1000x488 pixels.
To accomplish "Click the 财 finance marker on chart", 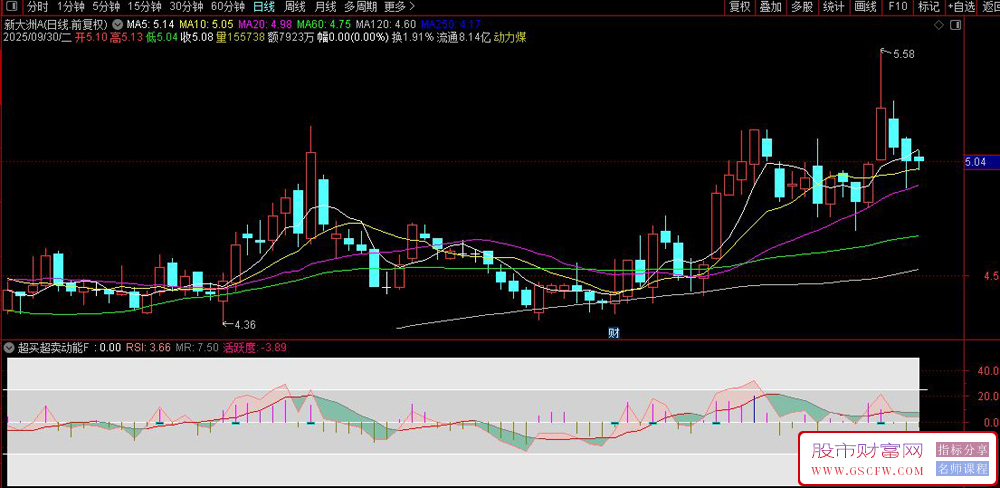I will coord(614,333).
